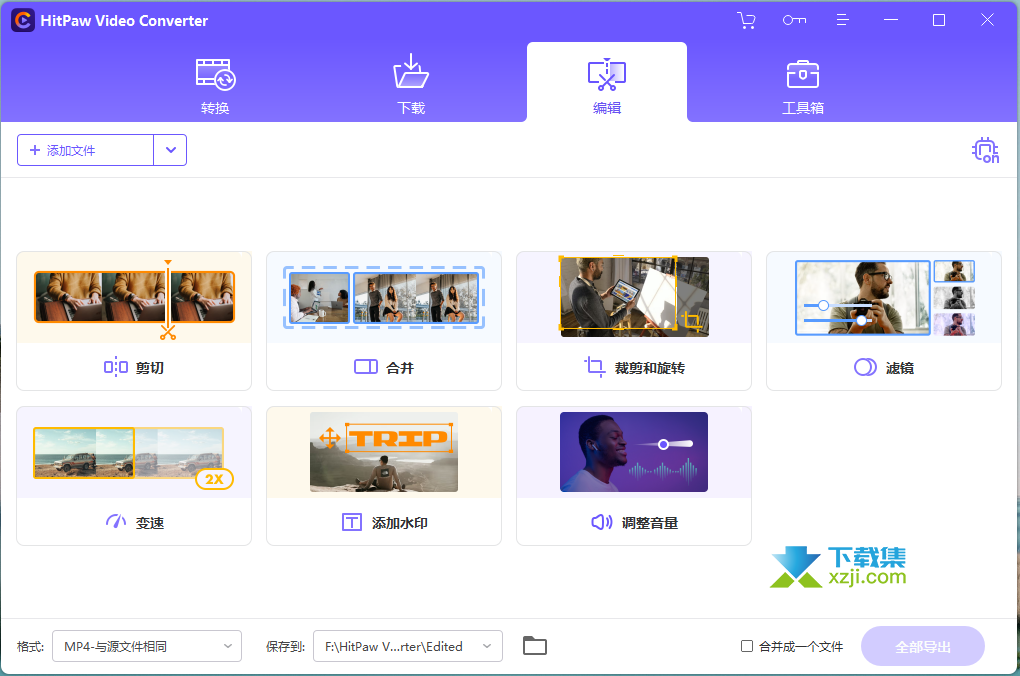1020x676 pixels.
Task: Open the output folder icon
Action: click(x=535, y=645)
